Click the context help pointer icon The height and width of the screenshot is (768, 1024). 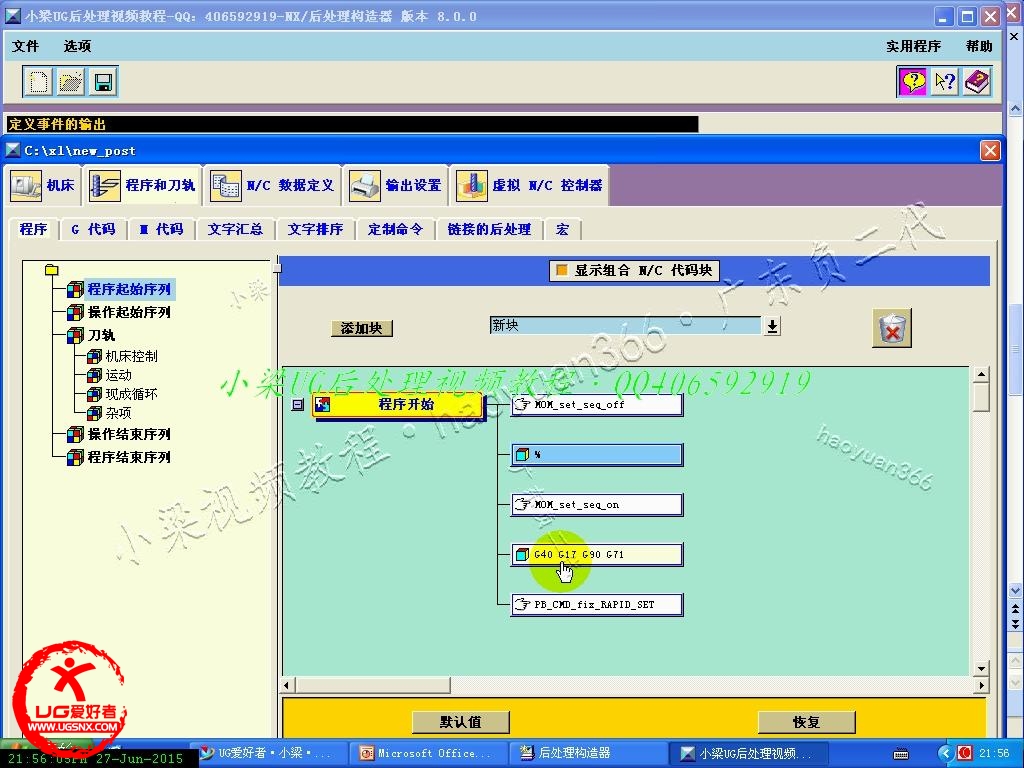944,82
